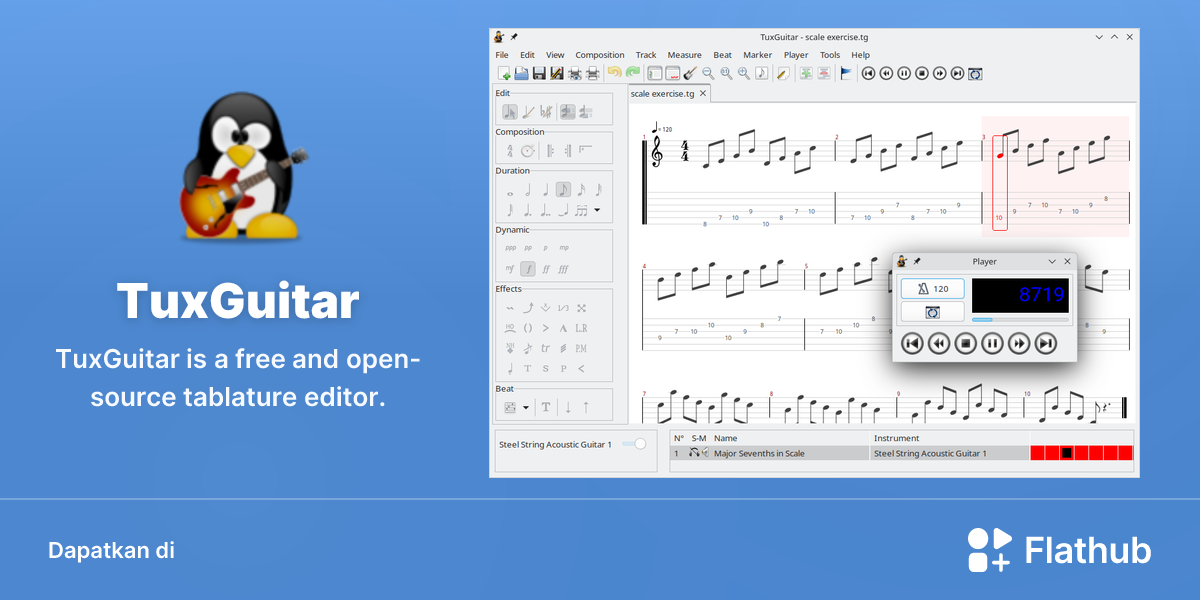Select the sixteenth note duration
The image size is (1200, 600).
(x=581, y=190)
